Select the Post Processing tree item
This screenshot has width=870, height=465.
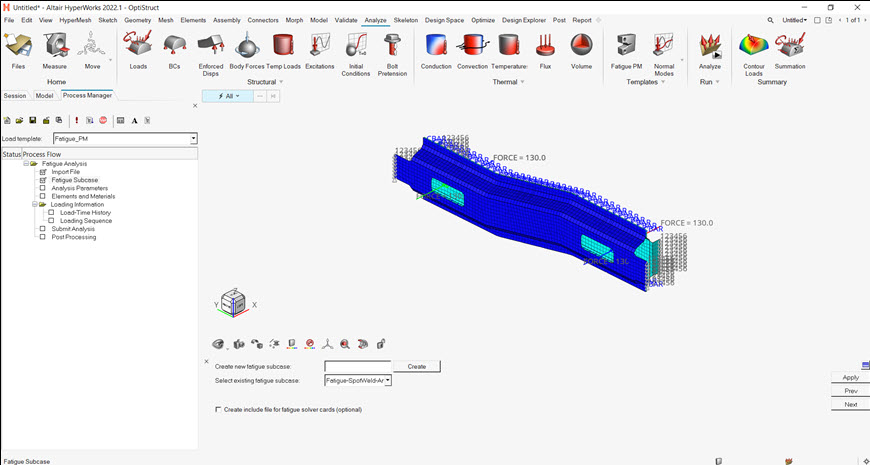coord(73,237)
